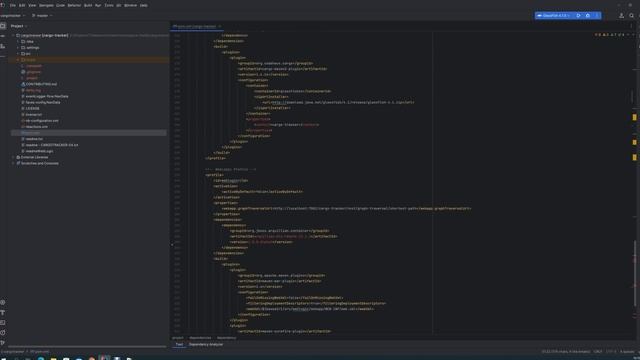The image size is (640, 360).
Task: Open the Edit menu
Action: tap(22, 5)
